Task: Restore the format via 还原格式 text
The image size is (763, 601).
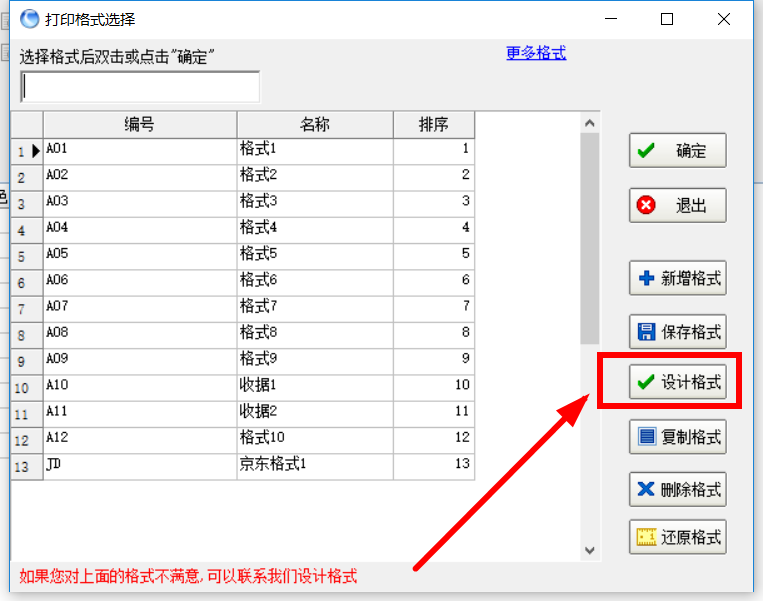Action: pos(690,537)
